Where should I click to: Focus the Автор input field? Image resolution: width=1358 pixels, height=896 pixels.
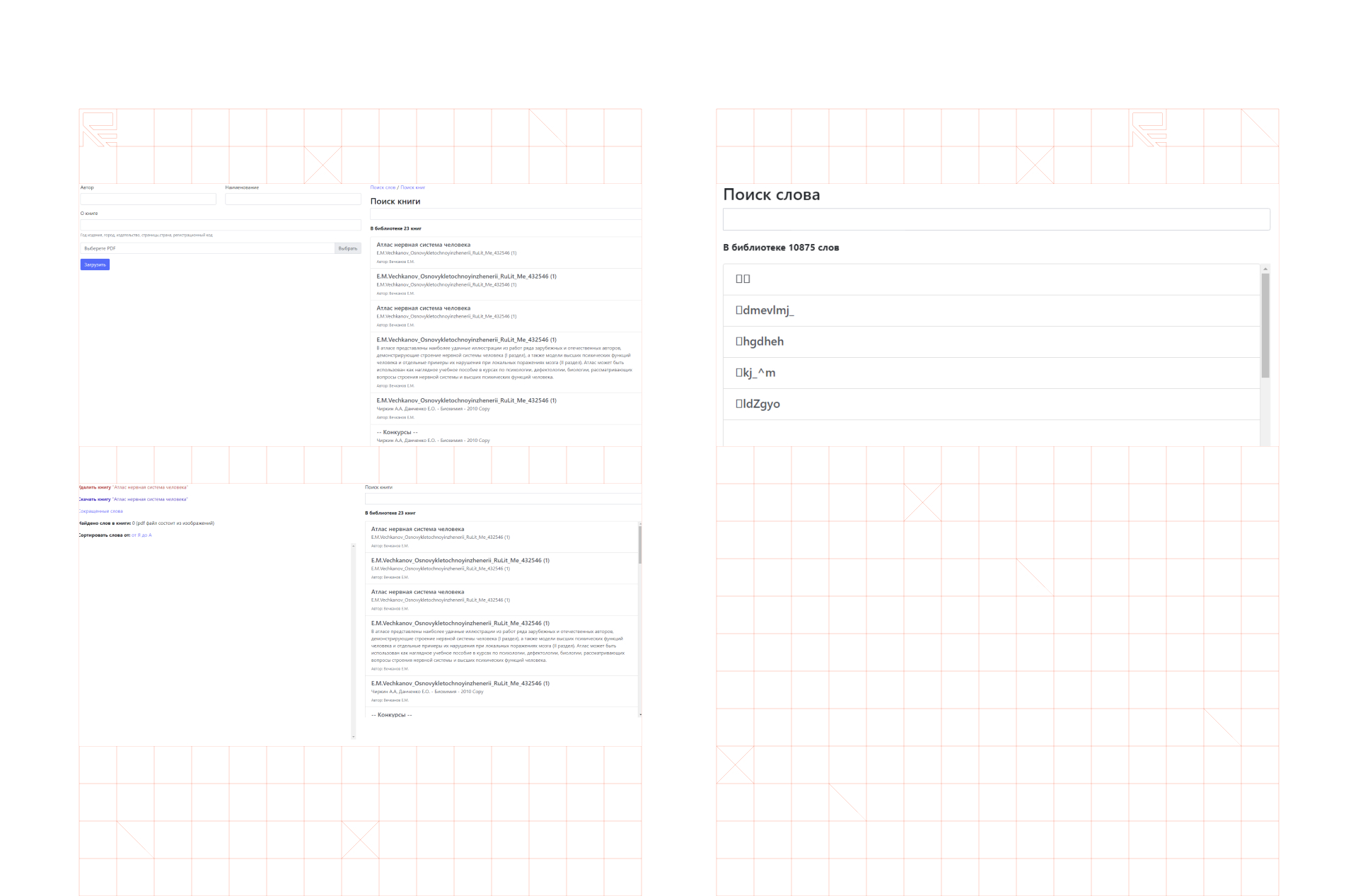[148, 199]
